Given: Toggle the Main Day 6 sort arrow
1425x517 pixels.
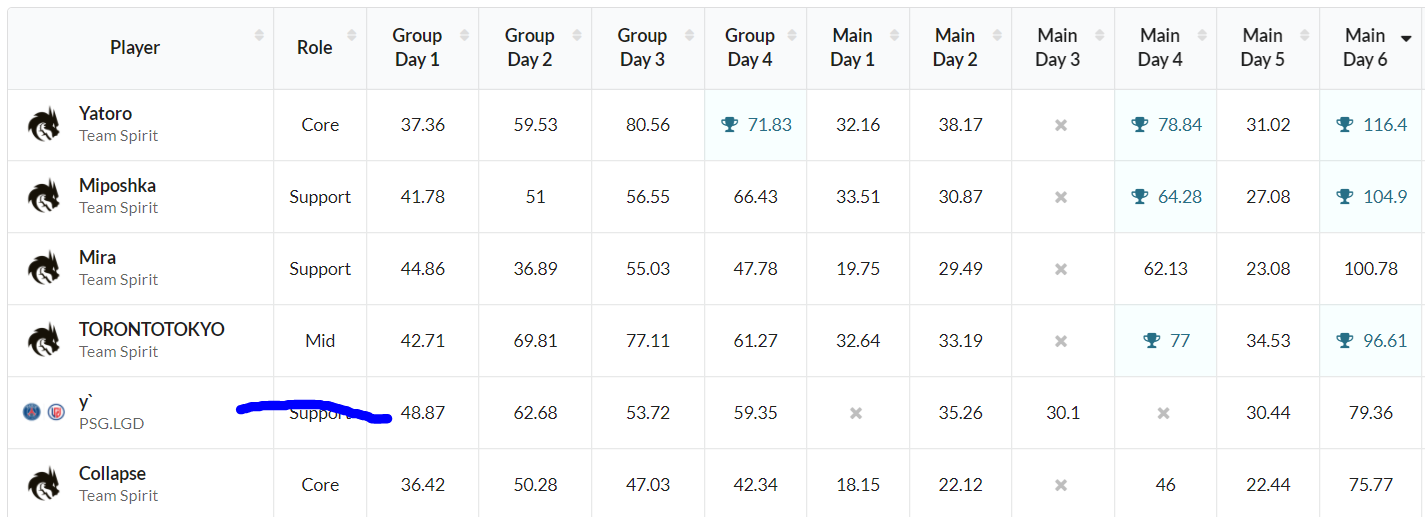Looking at the screenshot, I should click(x=1406, y=39).
